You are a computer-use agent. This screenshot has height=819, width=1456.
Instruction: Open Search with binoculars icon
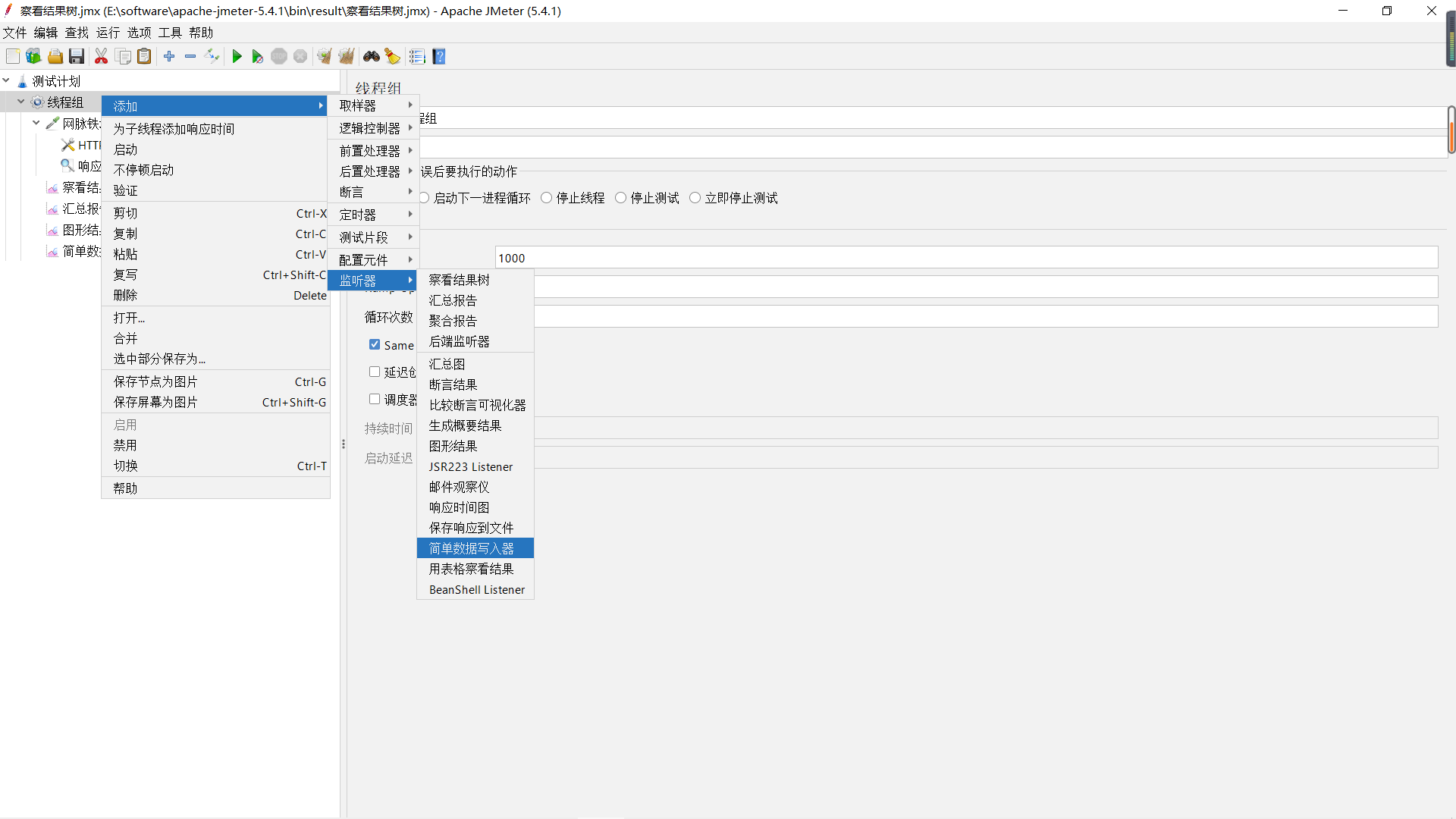(x=372, y=56)
